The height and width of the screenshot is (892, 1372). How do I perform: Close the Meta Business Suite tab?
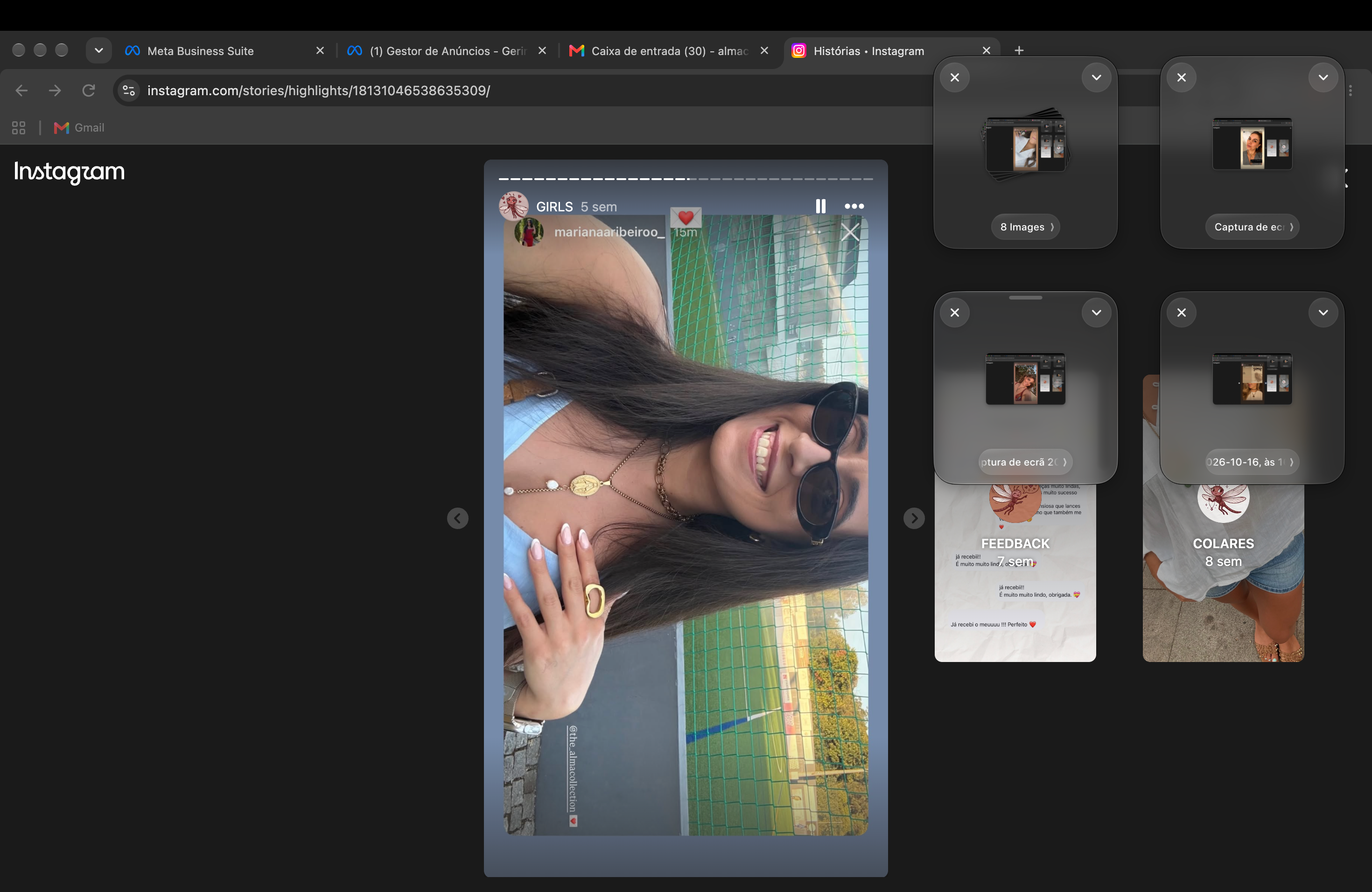tap(320, 51)
